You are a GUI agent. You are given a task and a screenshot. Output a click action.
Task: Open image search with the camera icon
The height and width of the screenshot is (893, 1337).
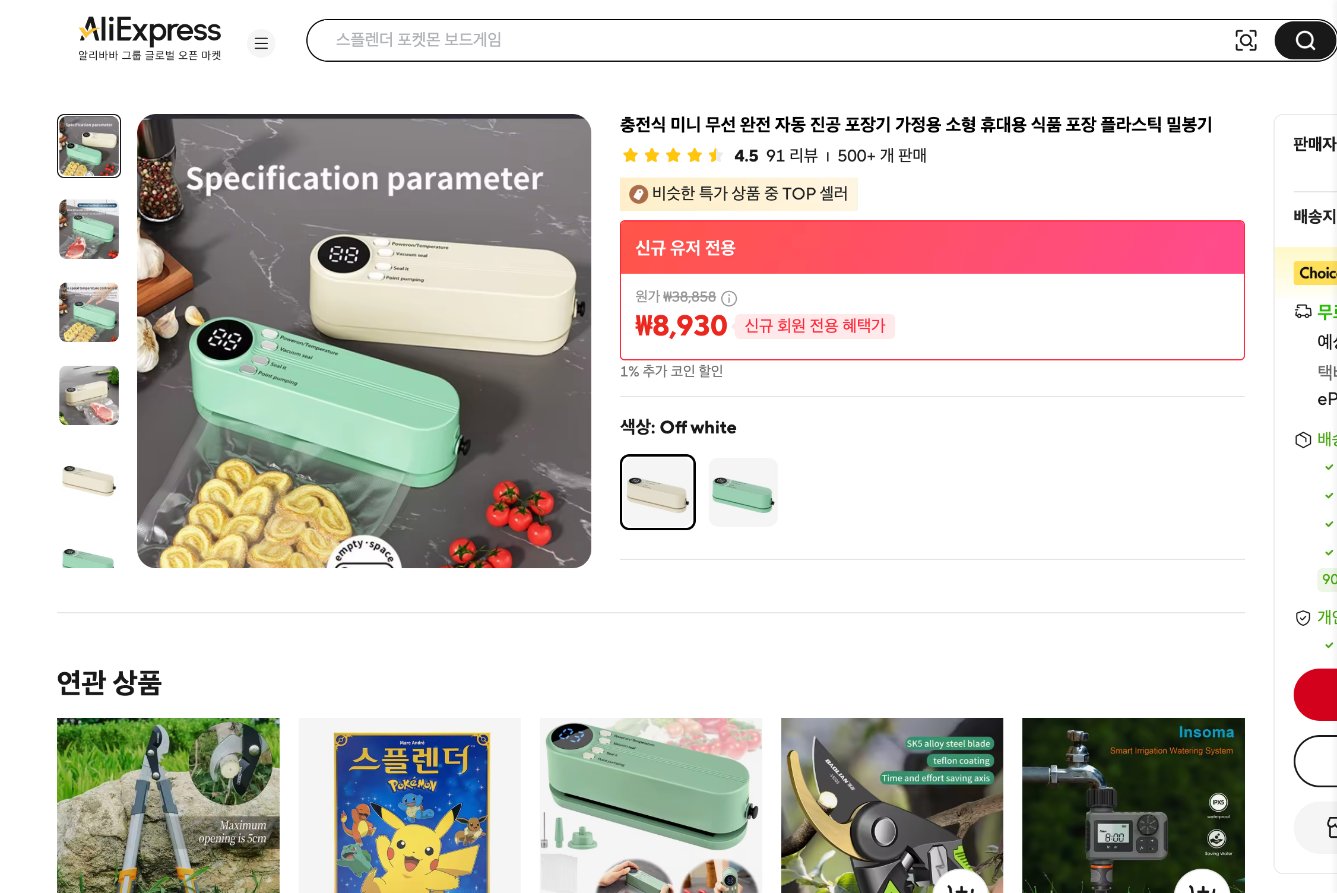coord(1246,40)
